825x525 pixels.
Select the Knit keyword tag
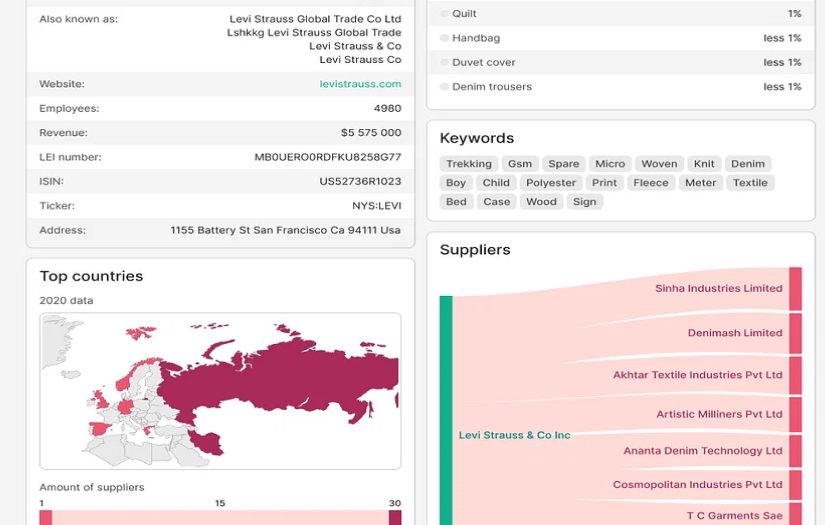pyautogui.click(x=704, y=164)
